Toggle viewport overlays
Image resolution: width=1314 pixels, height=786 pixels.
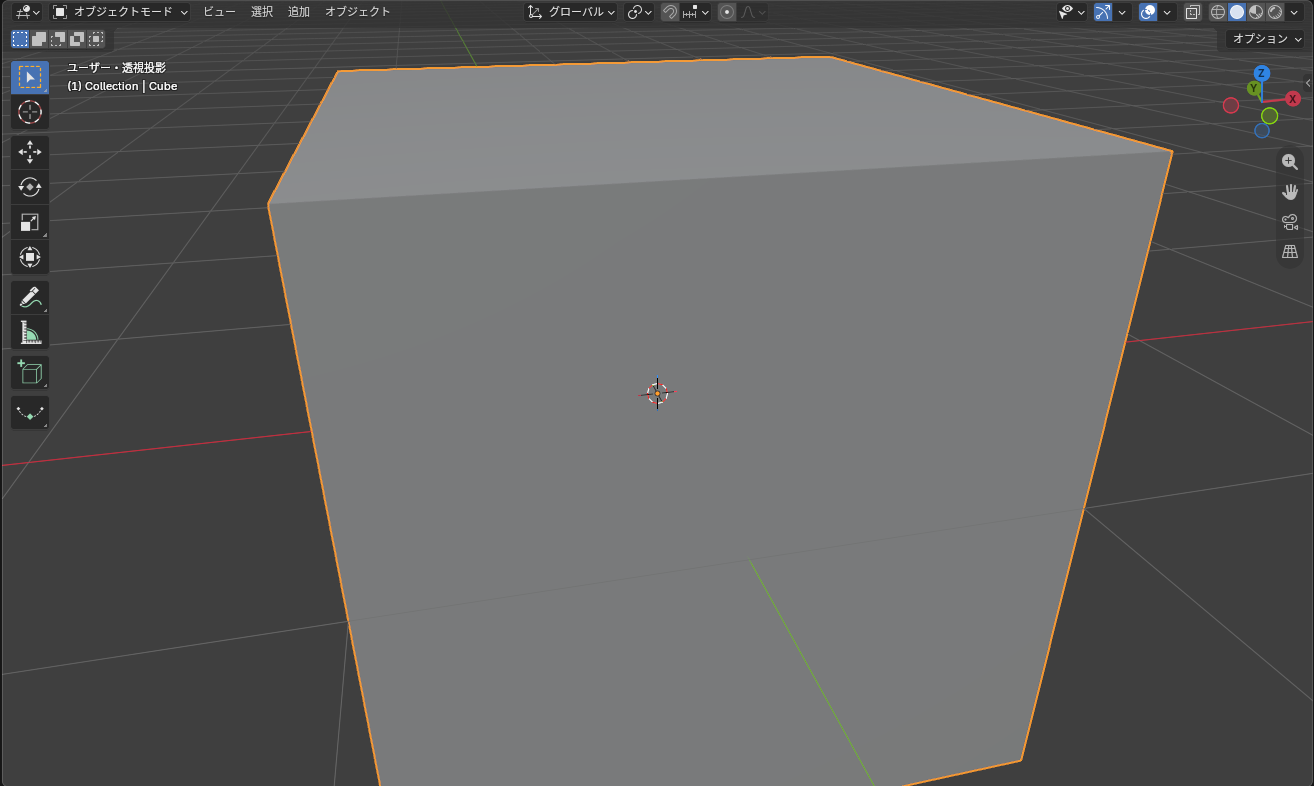pyautogui.click(x=1148, y=12)
